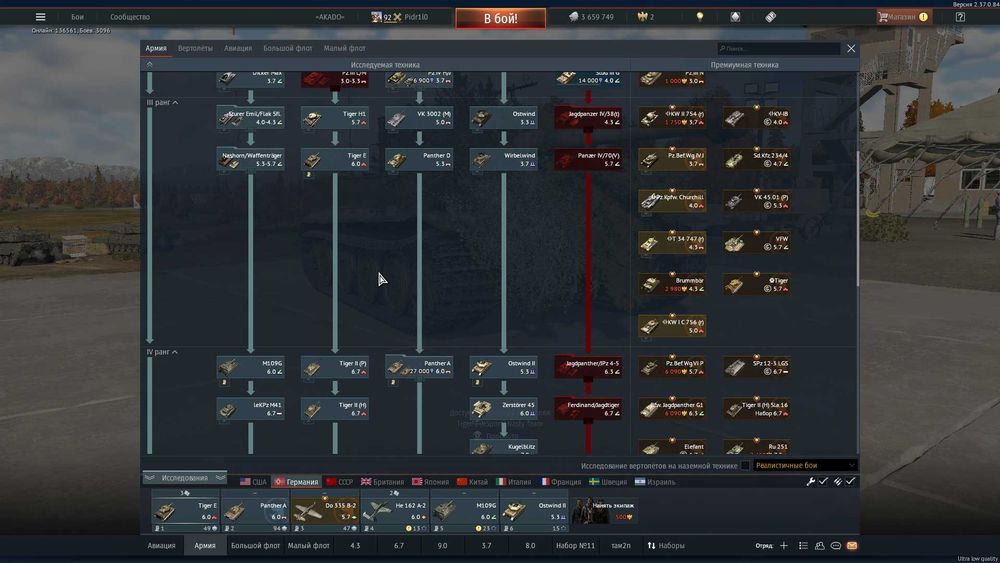Viewport: 1000px width, 563px height.
Task: Select premium Pz.Bef.Wg.VI P
Action: coord(672,367)
